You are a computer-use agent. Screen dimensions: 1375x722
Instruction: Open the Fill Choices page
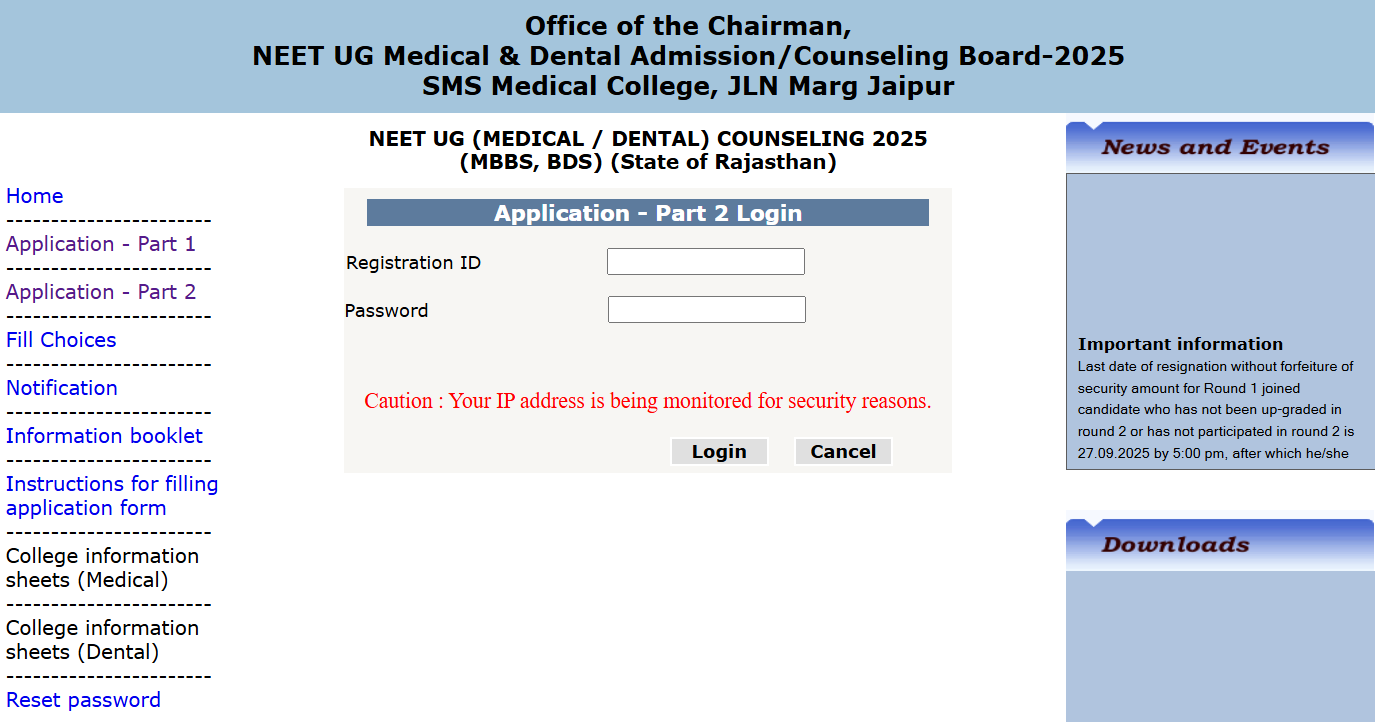(61, 340)
